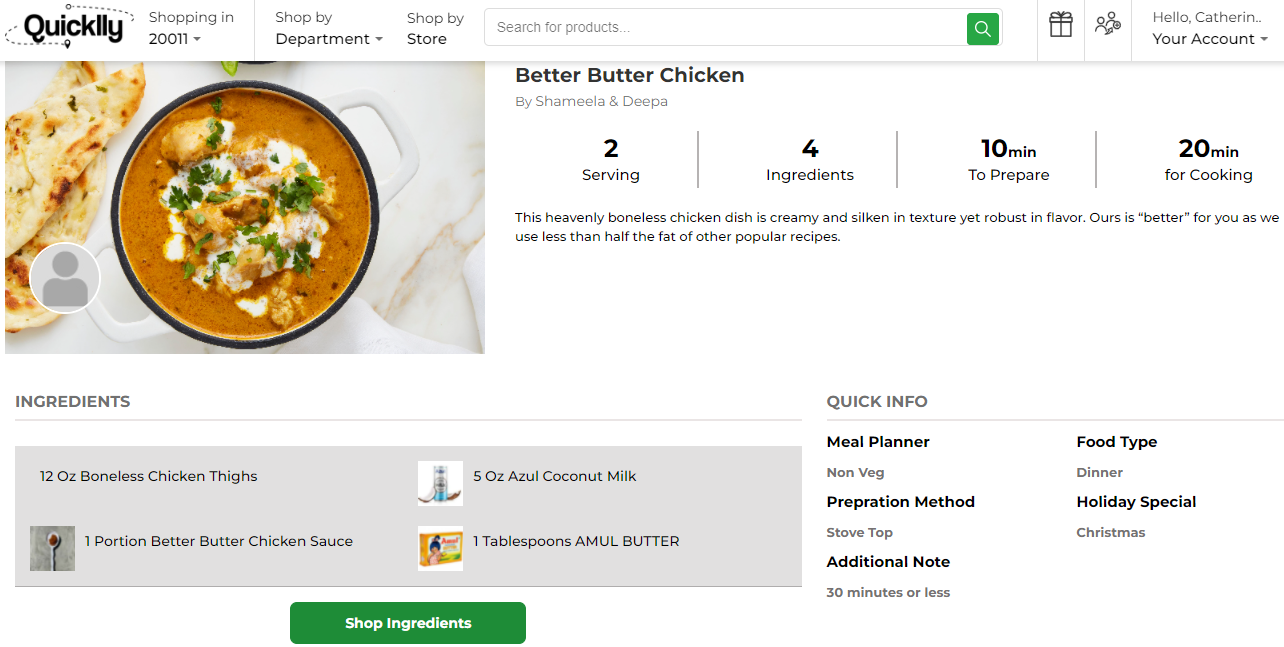Image resolution: width=1284 pixels, height=647 pixels.
Task: Select the 12 Oz Boneless Chicken Thighs ingredient
Action: tap(149, 476)
